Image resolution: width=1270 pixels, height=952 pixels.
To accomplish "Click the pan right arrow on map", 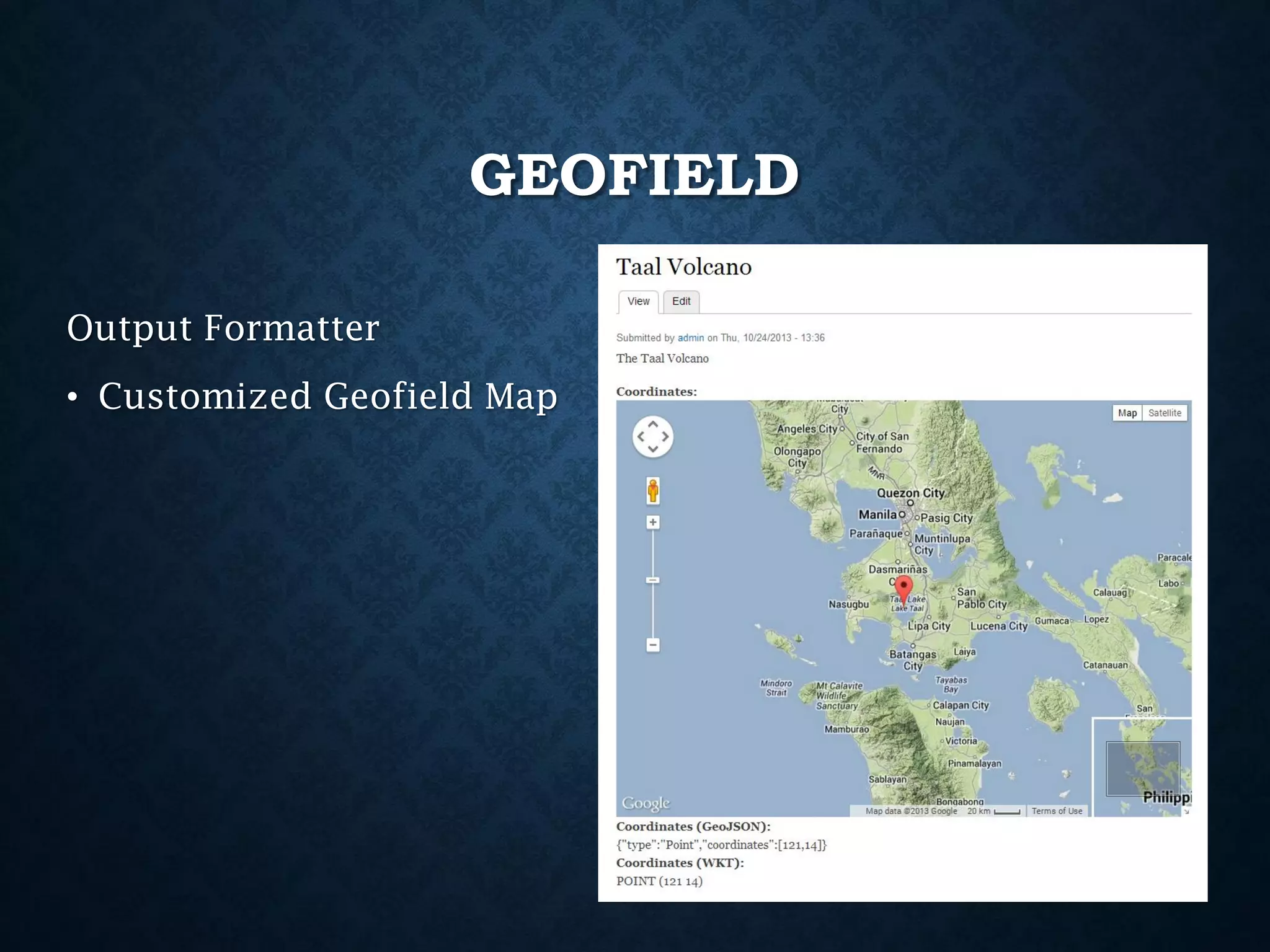I will 665,437.
